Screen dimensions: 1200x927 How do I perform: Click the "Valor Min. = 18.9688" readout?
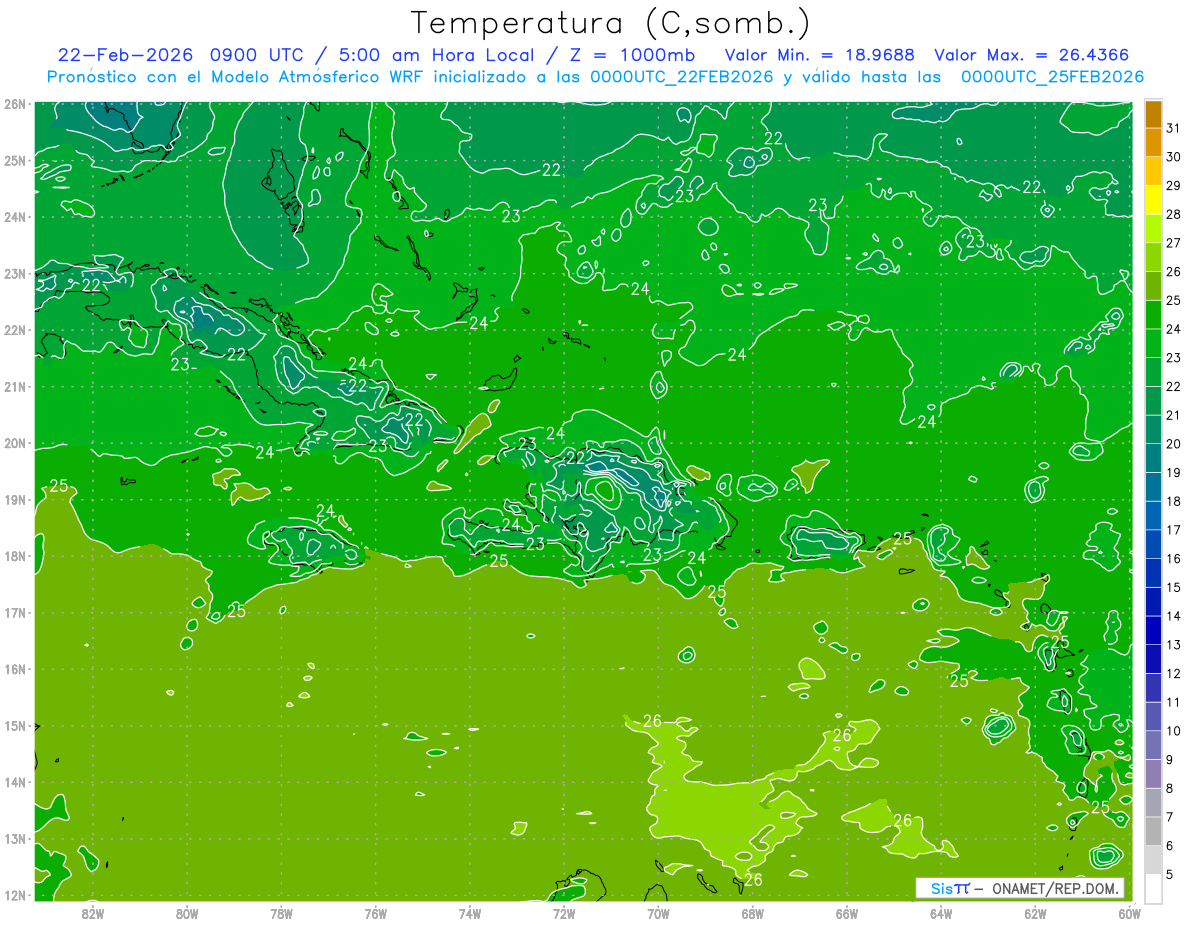click(820, 55)
